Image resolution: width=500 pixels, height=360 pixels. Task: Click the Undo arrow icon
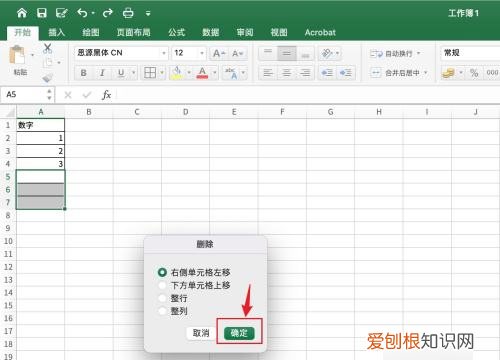pos(82,13)
